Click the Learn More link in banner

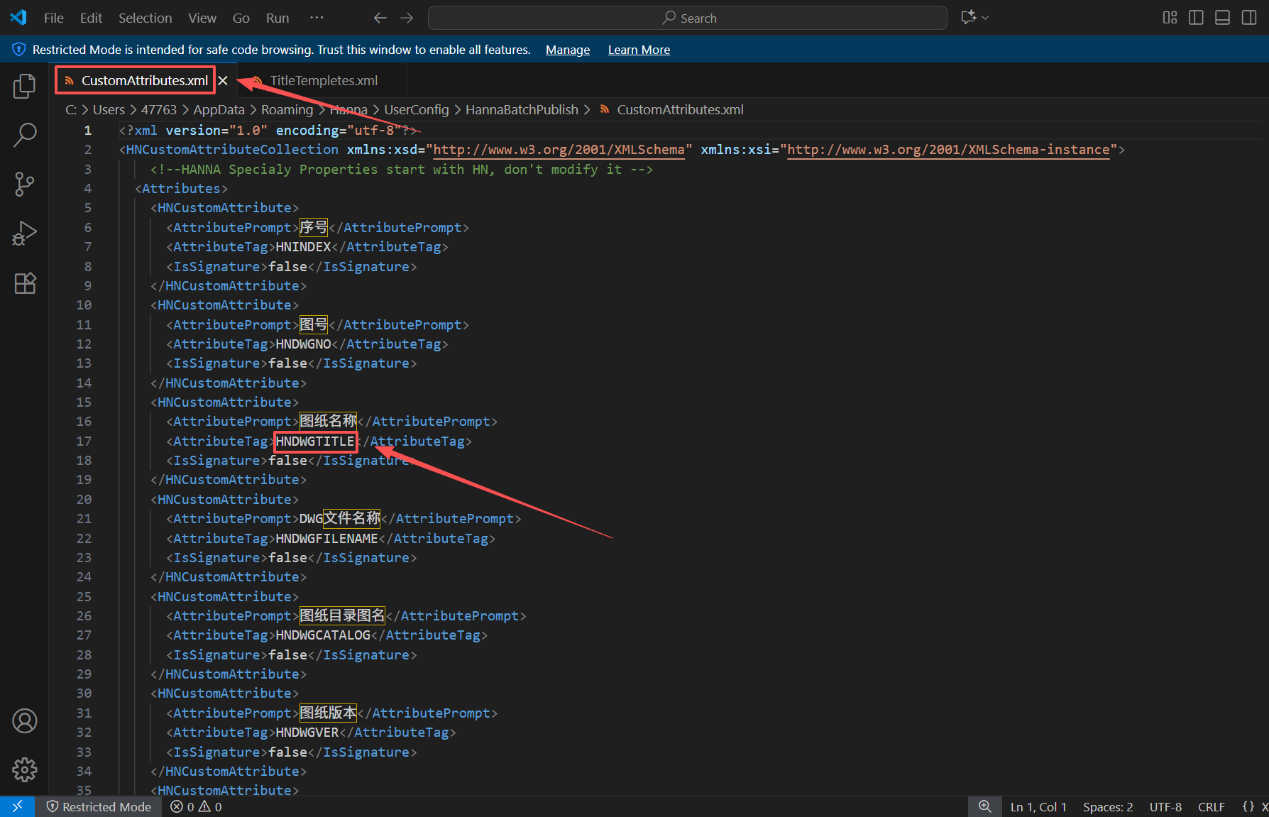[x=639, y=50]
